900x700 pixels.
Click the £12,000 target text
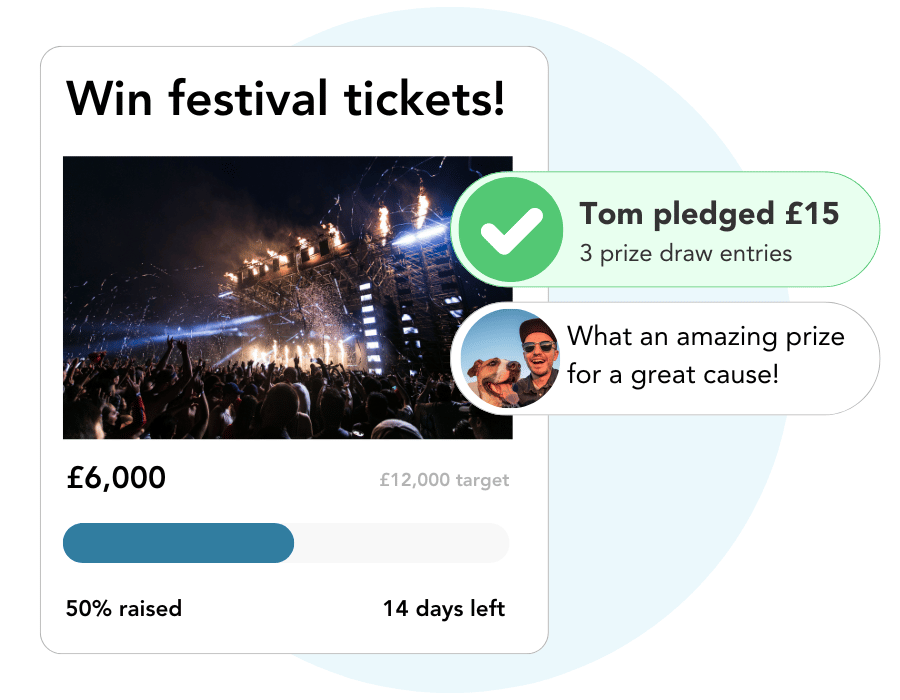pos(443,479)
